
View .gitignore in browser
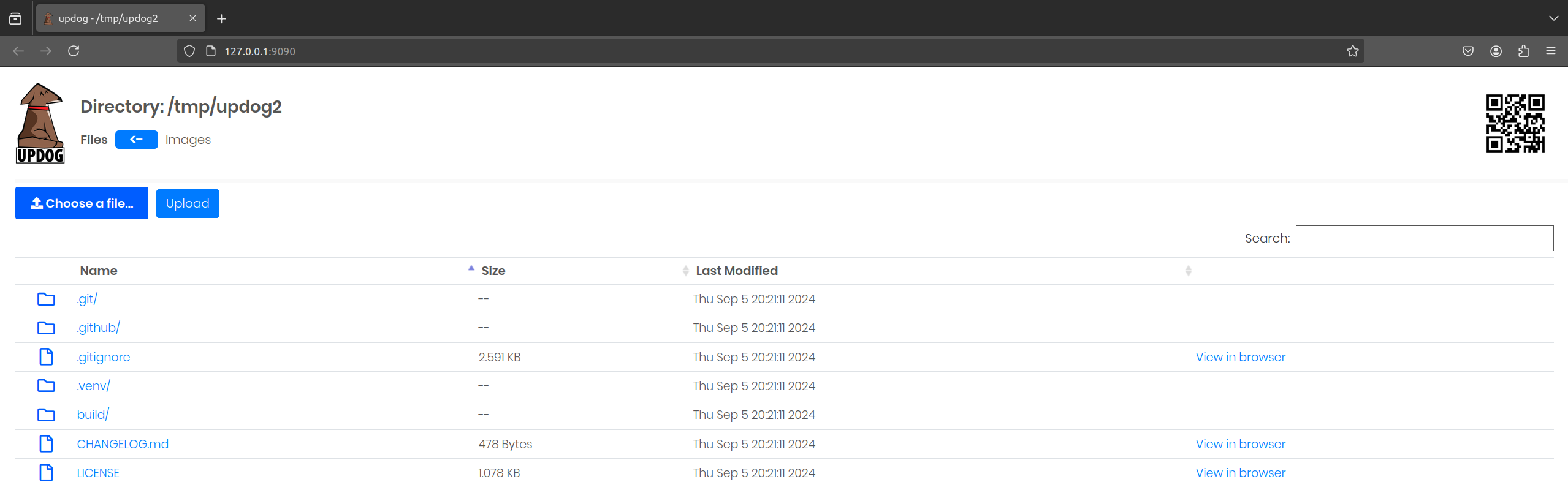point(1240,357)
